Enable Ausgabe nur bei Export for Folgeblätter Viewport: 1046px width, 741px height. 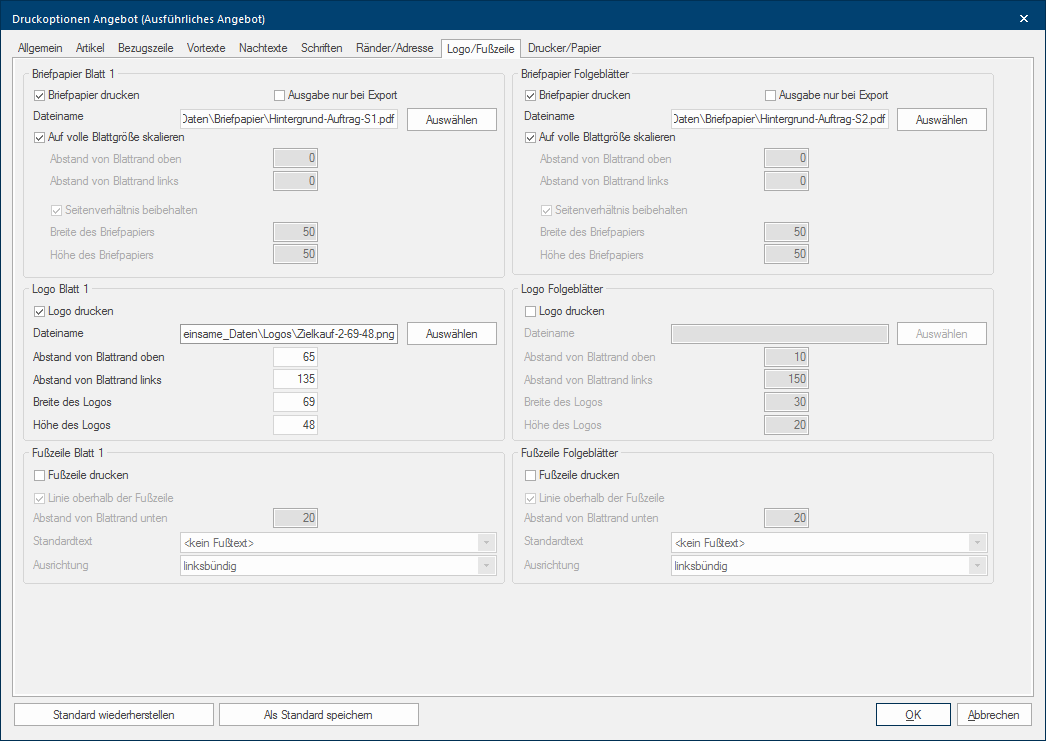coord(771,95)
